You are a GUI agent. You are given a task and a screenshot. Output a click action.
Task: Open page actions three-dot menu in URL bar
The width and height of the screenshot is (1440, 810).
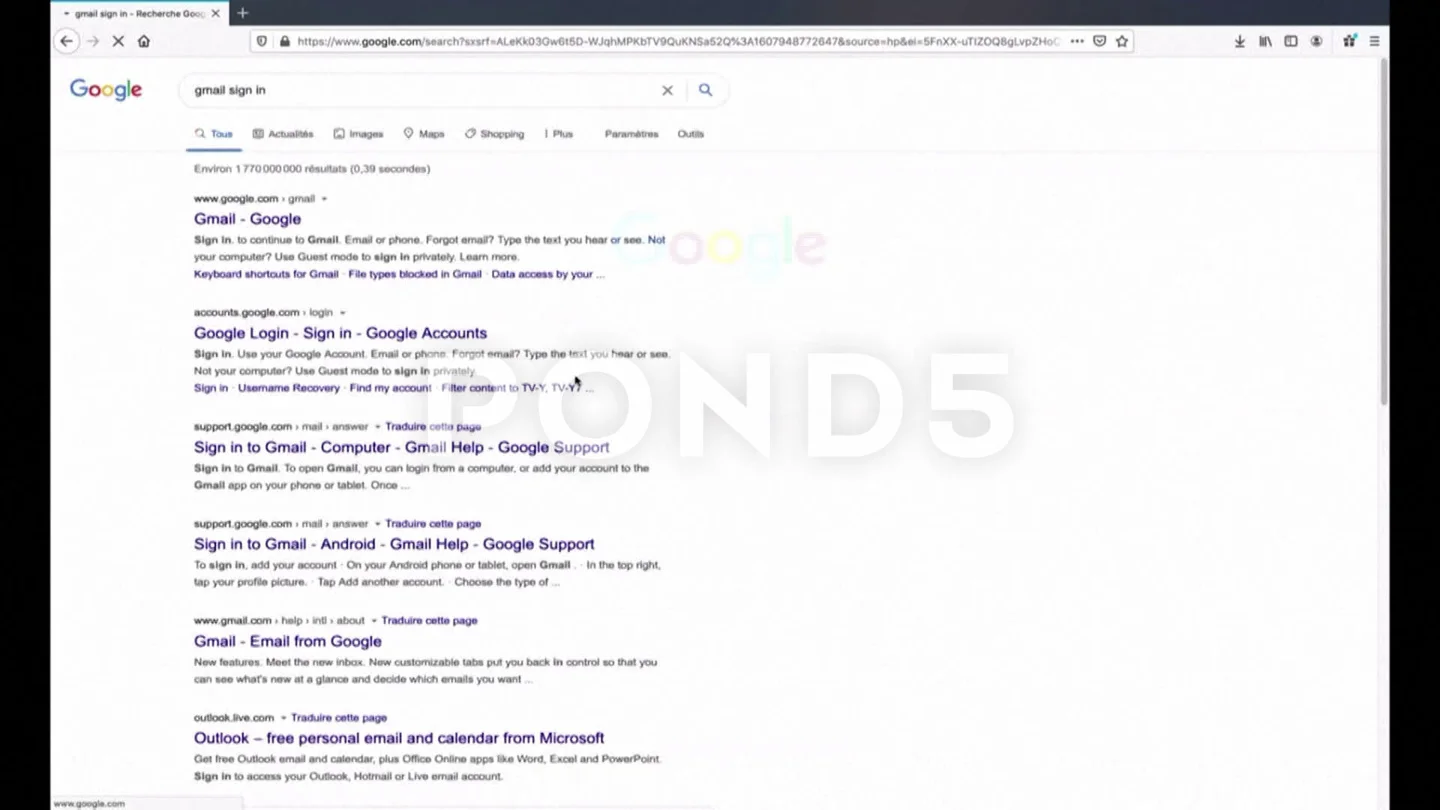point(1076,41)
